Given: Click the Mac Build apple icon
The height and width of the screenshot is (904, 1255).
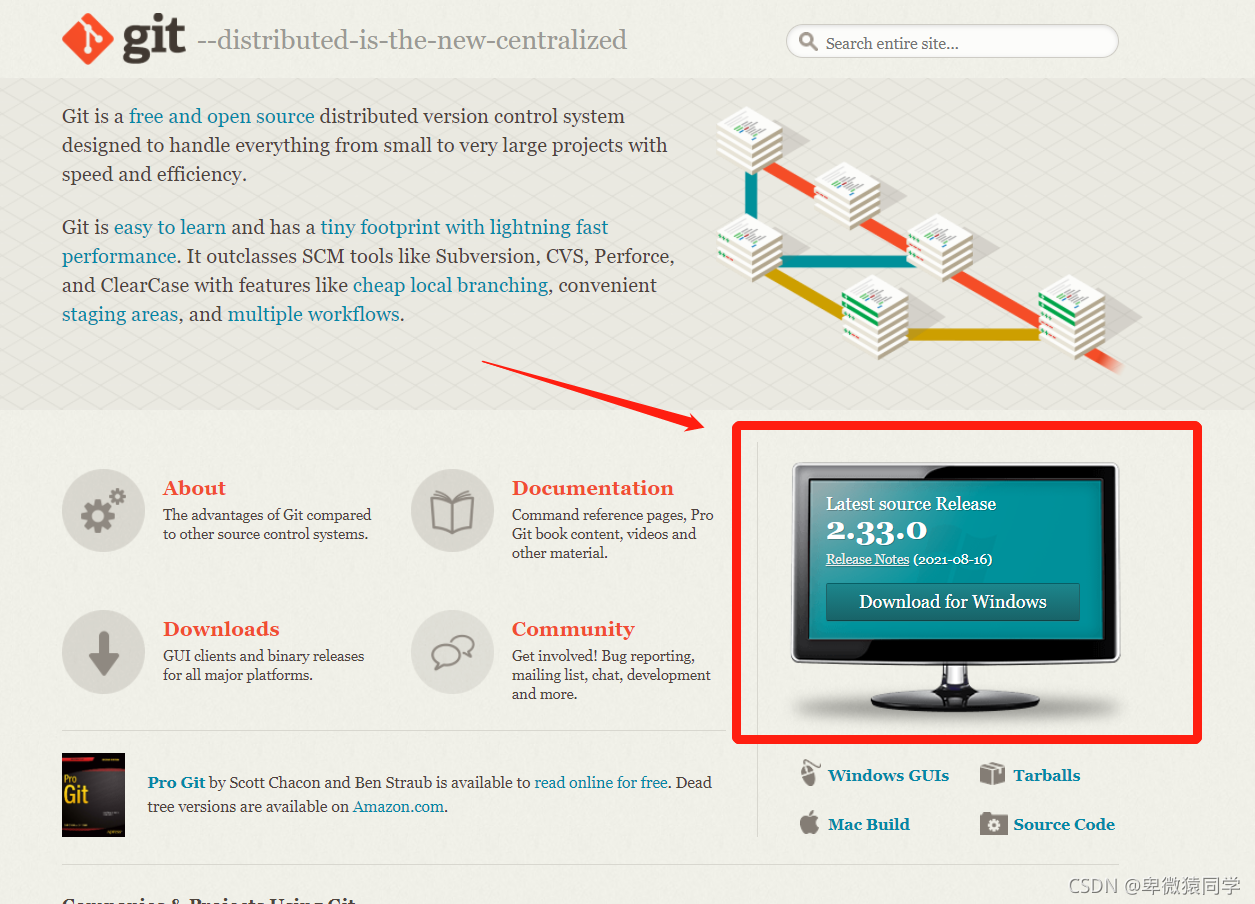Looking at the screenshot, I should pyautogui.click(x=809, y=823).
